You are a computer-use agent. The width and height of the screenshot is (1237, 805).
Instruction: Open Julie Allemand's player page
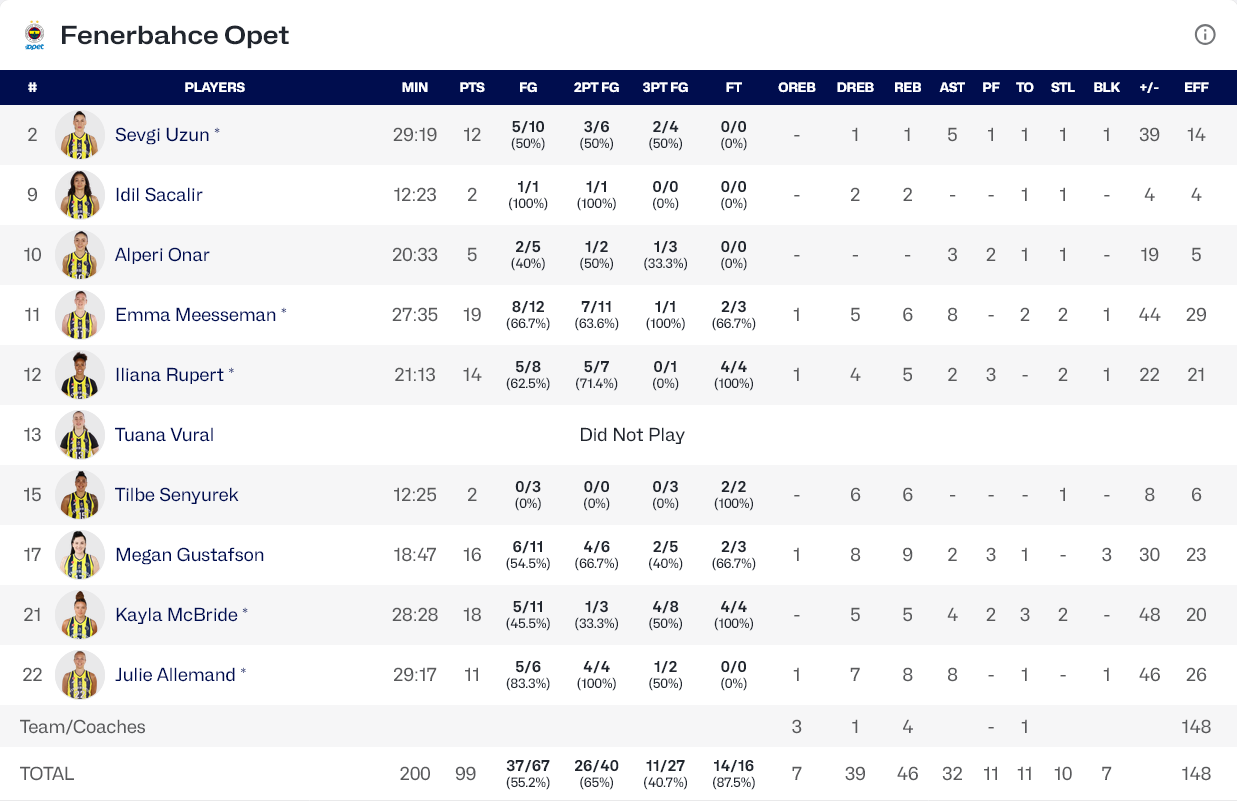(x=175, y=675)
